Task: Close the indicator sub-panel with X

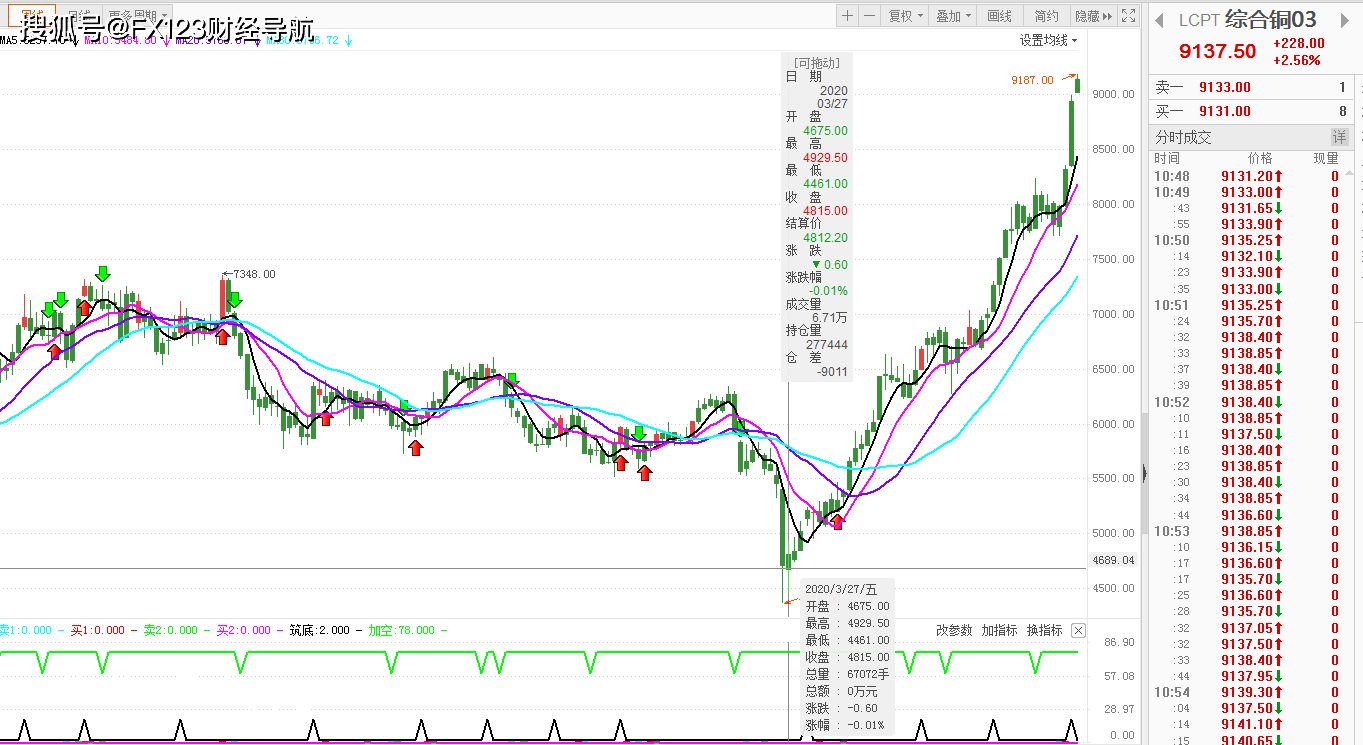Action: (1078, 630)
